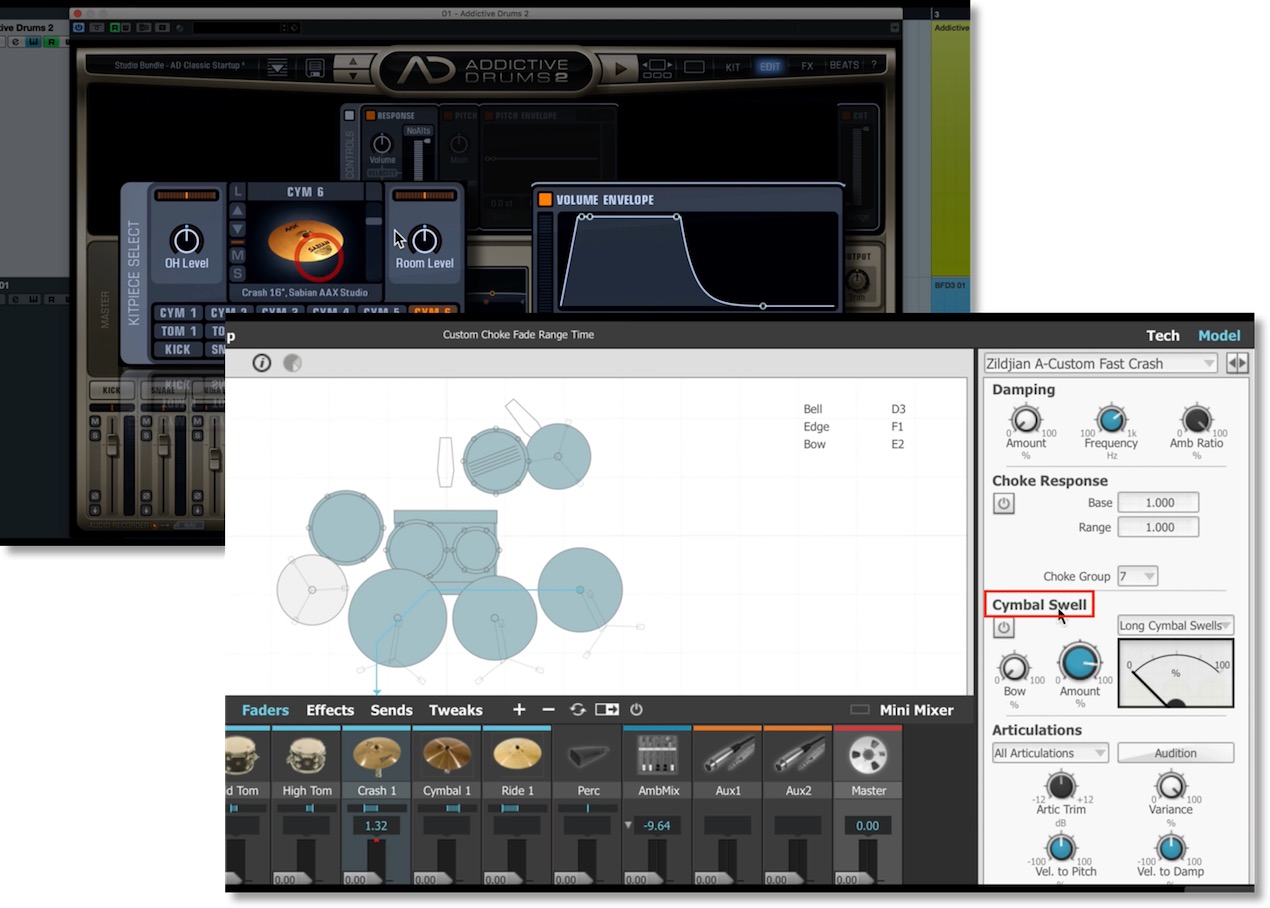Toggle the Volume Envelope orange enable square
1270x908 pixels.
[x=545, y=200]
